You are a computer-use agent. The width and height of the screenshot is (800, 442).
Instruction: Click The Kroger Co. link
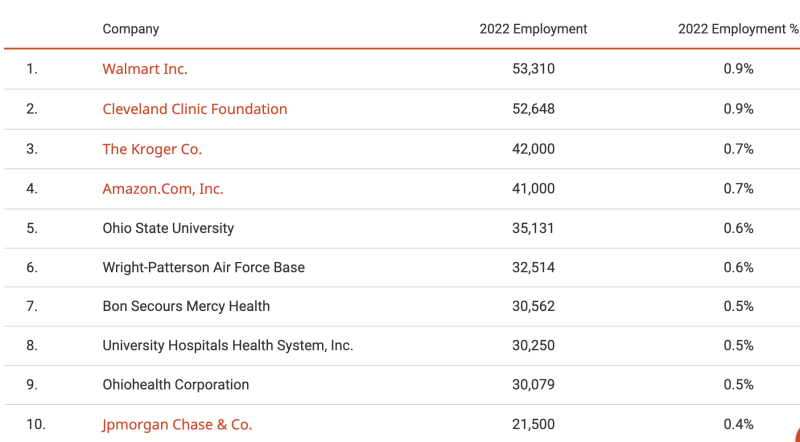pyautogui.click(x=152, y=149)
